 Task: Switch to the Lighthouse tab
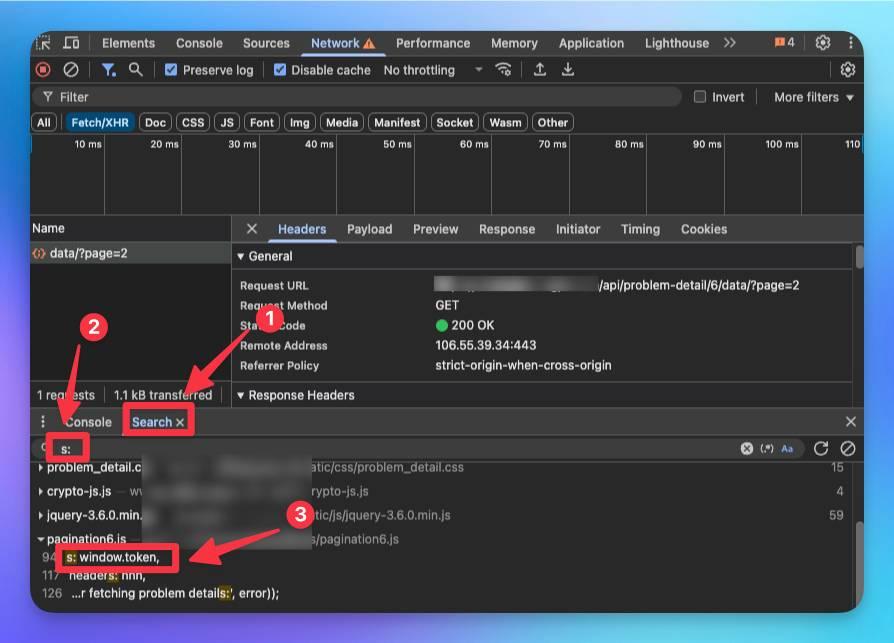(677, 43)
